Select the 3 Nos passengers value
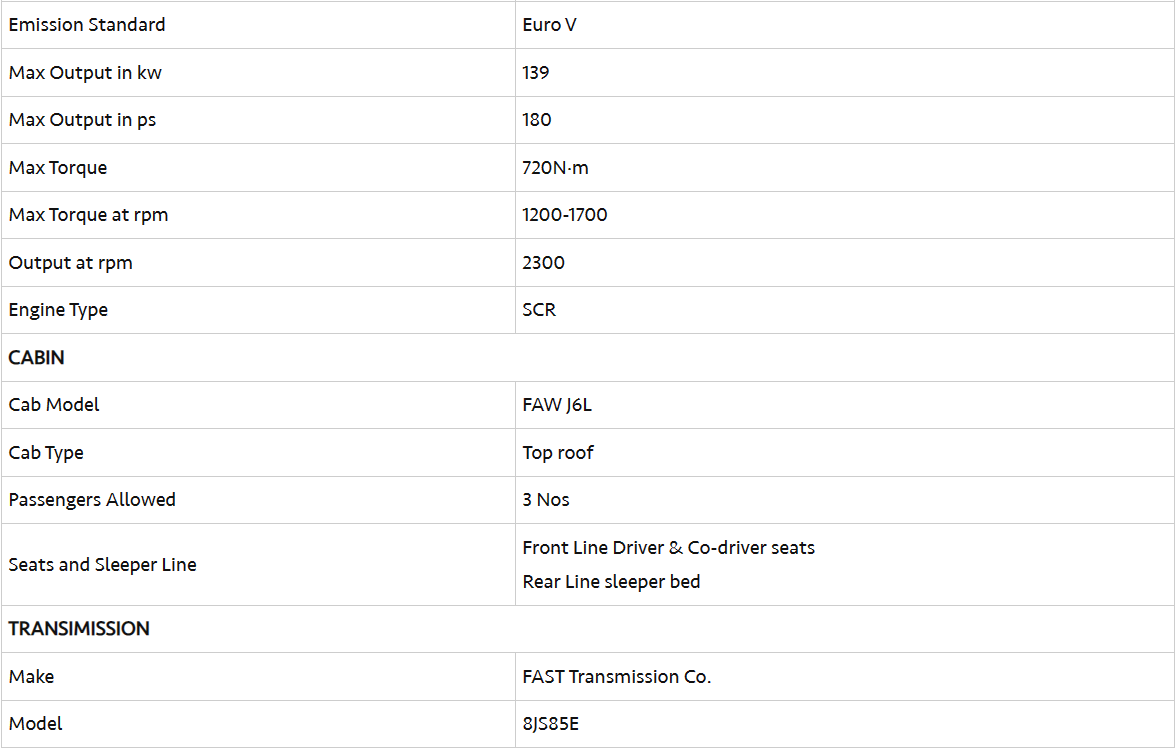This screenshot has height=748, width=1176. tap(545, 500)
